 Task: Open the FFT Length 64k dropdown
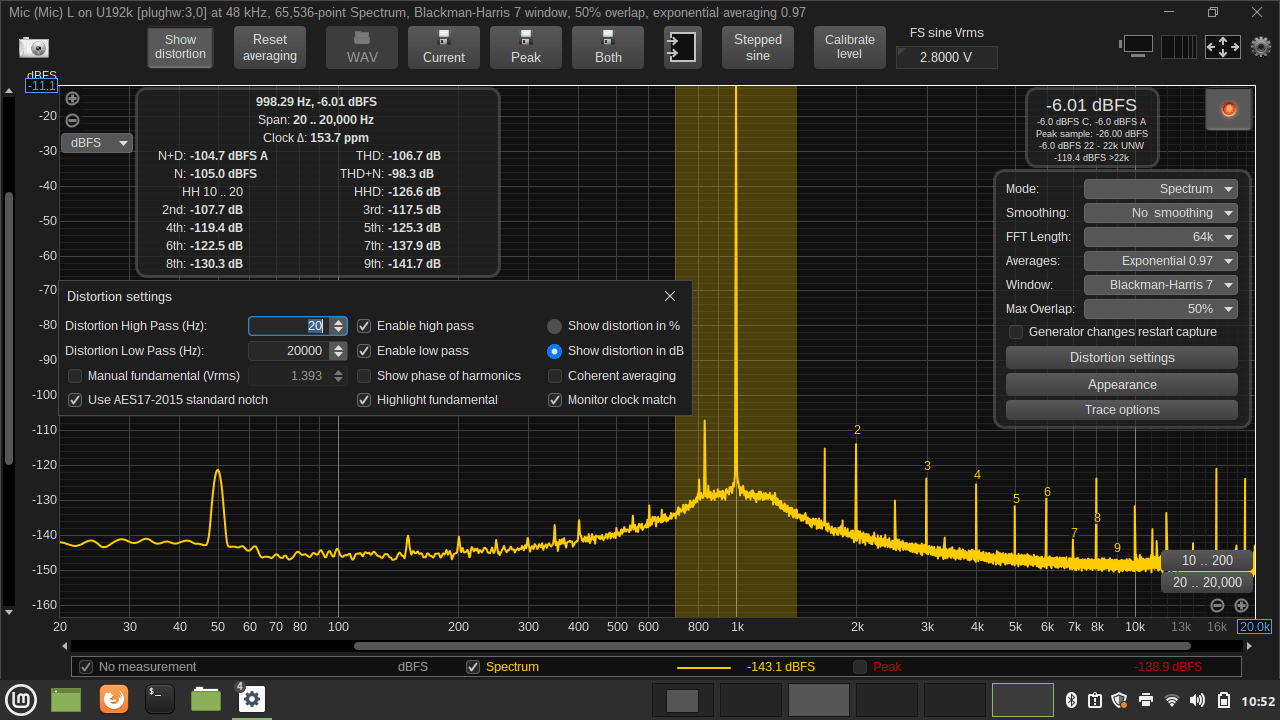click(x=1161, y=237)
